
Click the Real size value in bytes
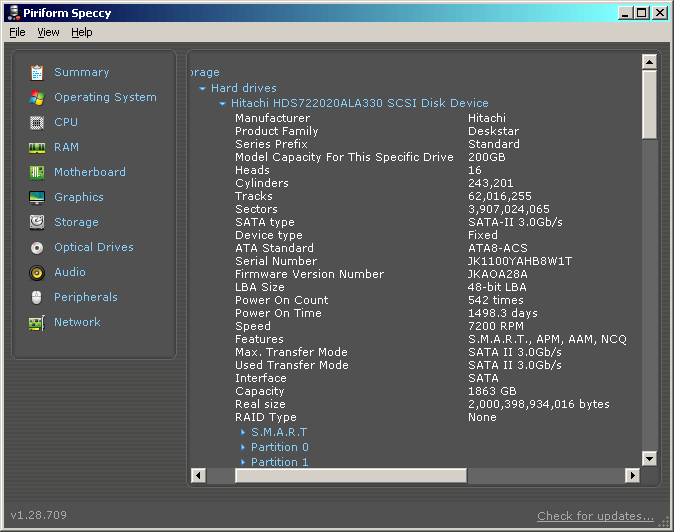[x=539, y=404]
